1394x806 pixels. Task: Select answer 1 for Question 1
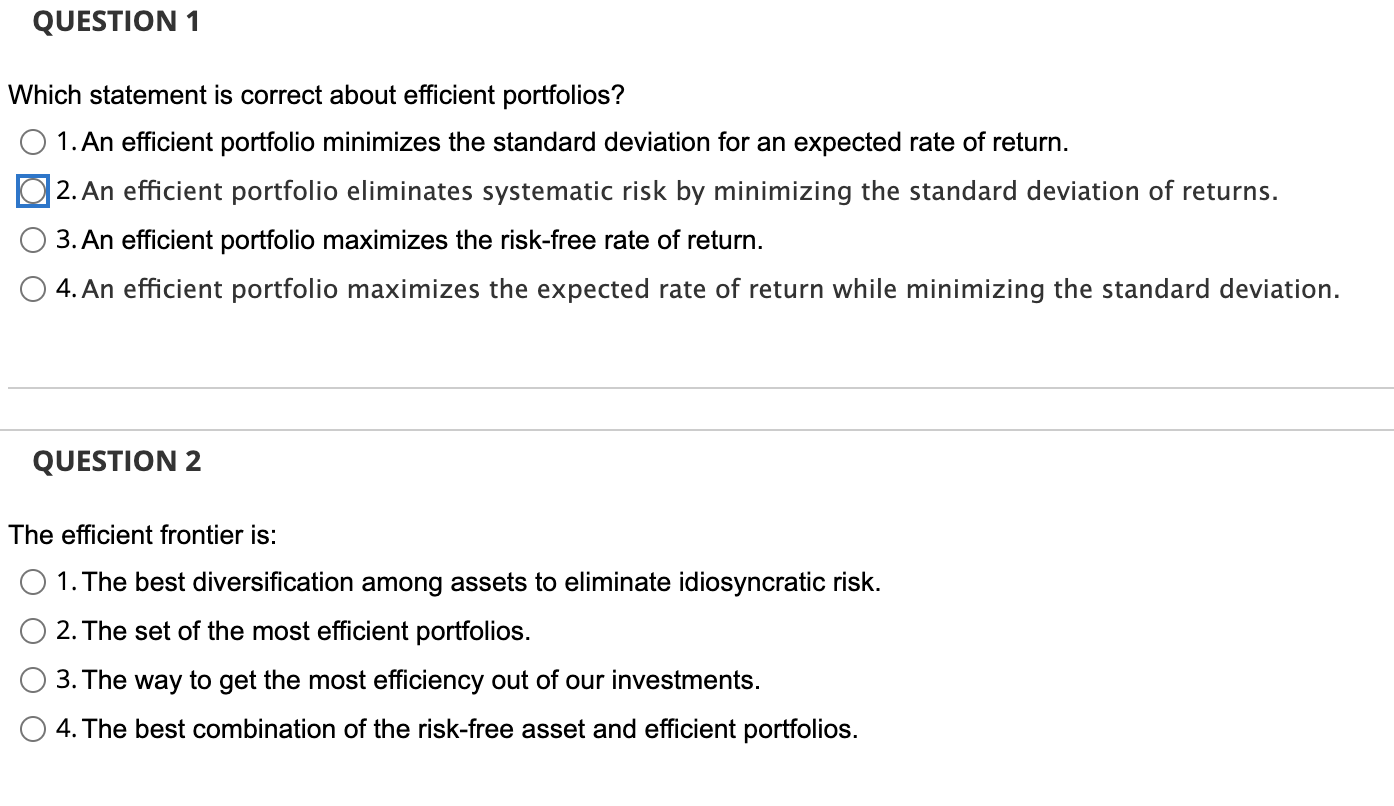click(x=33, y=141)
